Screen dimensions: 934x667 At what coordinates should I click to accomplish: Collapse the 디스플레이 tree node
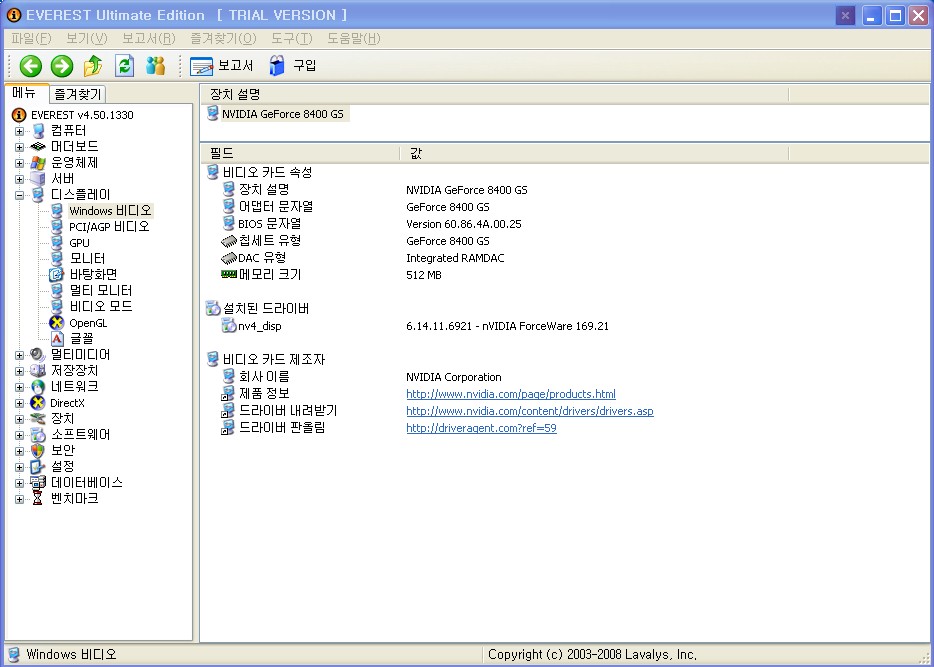point(20,195)
